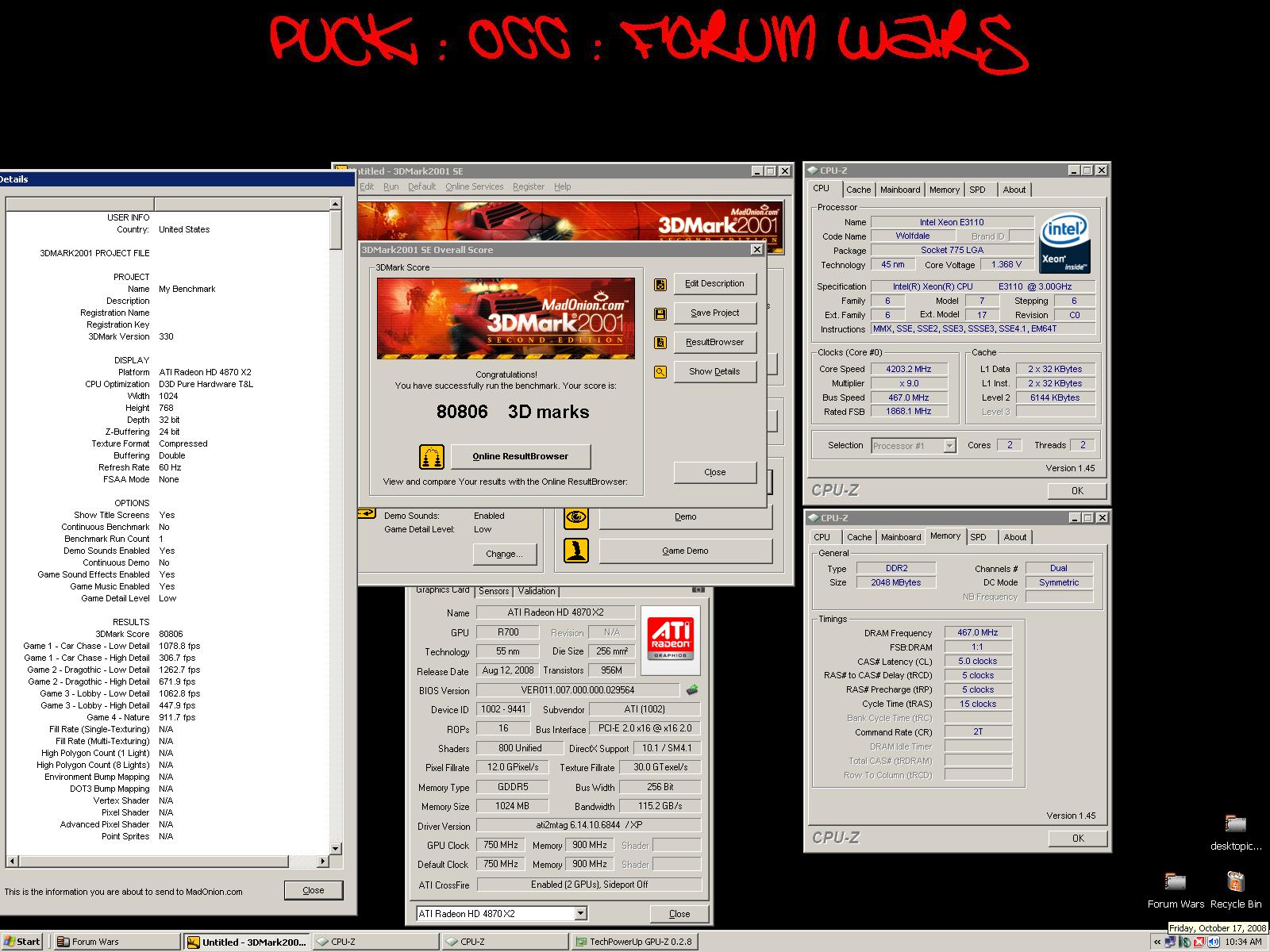
Task: Open the Edit menu in 3DMark2001
Action: [367, 186]
